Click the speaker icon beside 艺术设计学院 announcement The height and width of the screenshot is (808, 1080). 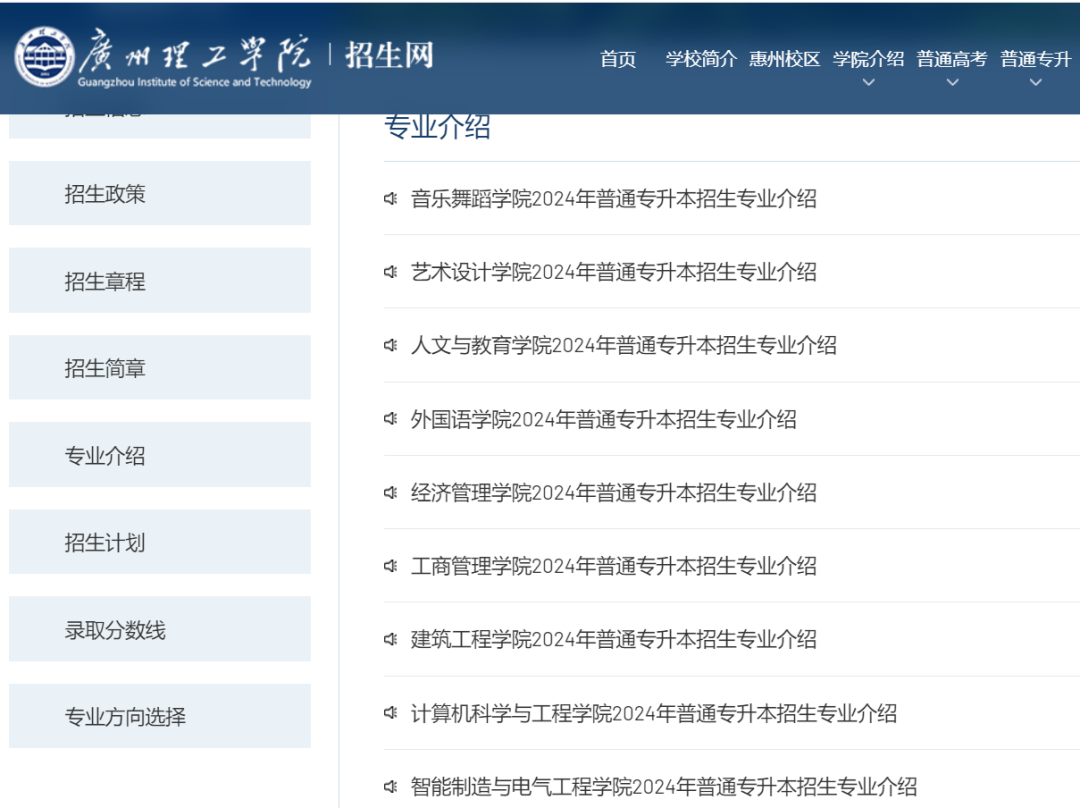tap(391, 272)
